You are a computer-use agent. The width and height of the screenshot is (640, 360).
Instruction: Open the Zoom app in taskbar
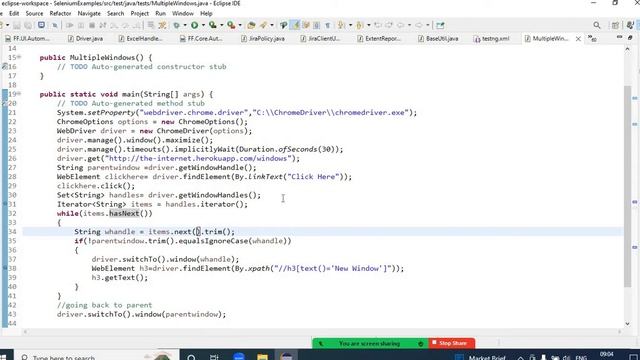pyautogui.click(x=239, y=357)
